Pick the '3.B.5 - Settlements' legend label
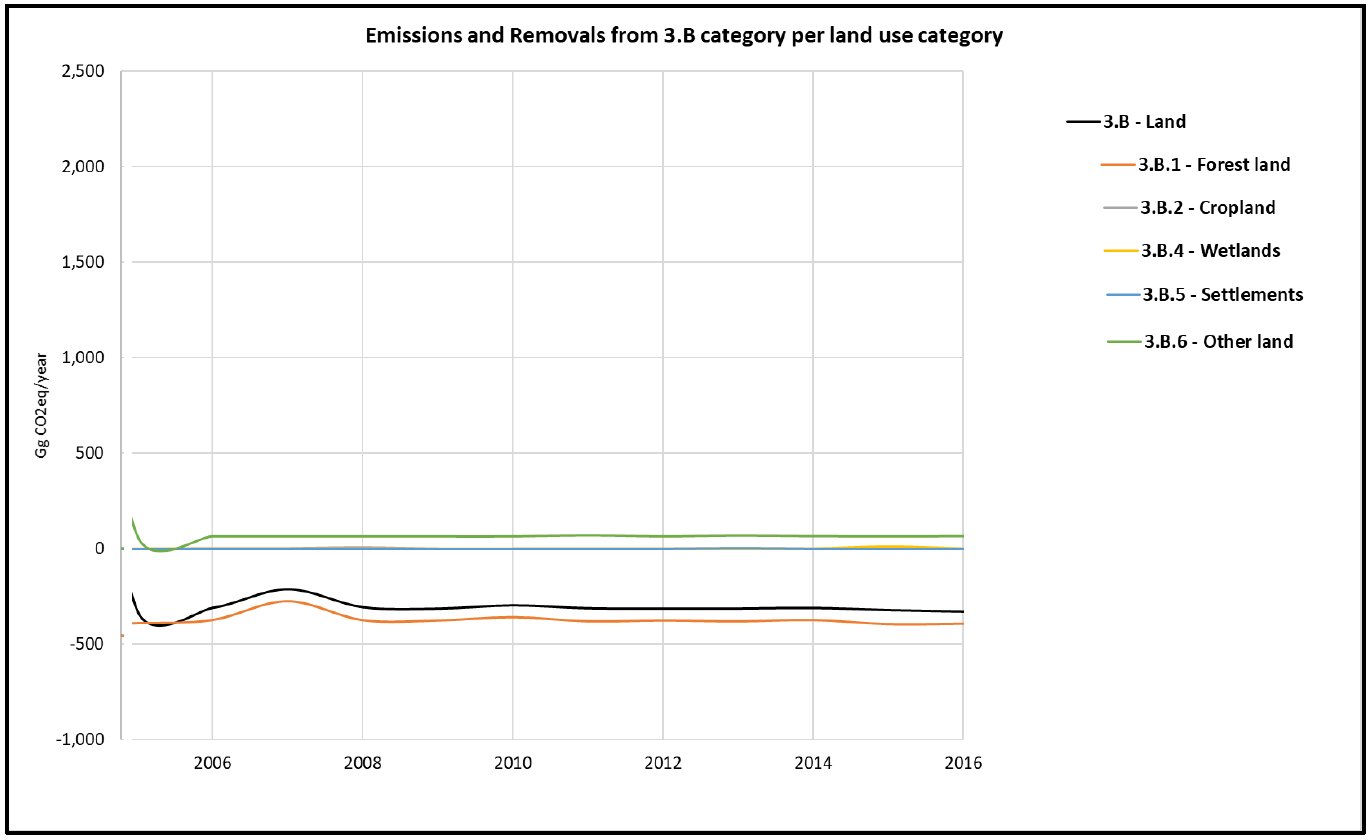 point(1221,295)
